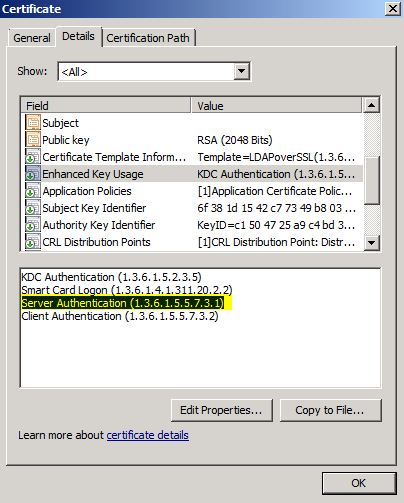Click the Enhanced Key Usage extension icon
The height and width of the screenshot is (503, 404).
tap(33, 174)
